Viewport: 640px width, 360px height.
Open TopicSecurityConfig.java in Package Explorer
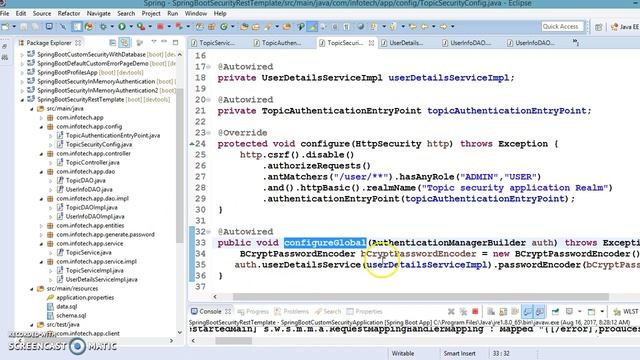[x=99, y=144]
